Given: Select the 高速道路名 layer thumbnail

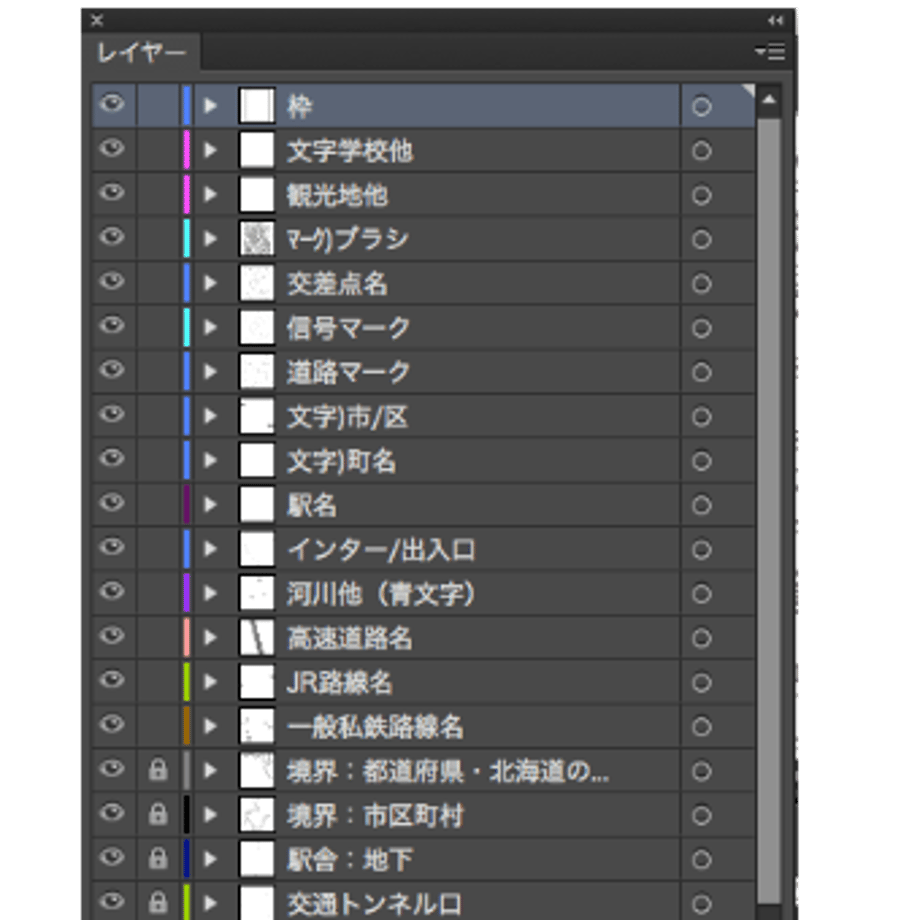Looking at the screenshot, I should point(257,637).
